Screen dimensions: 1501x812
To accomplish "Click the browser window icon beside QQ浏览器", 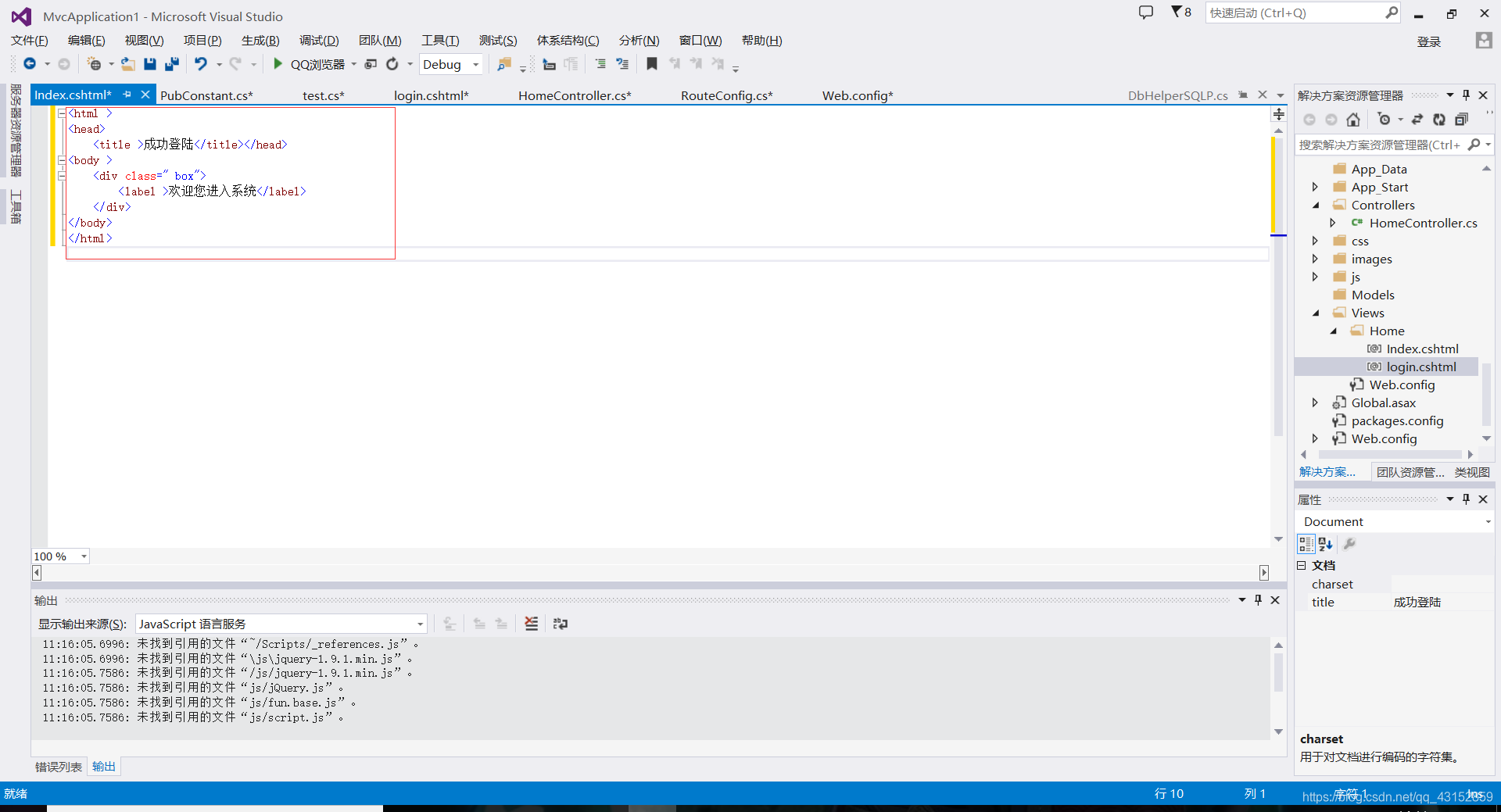I will (371, 64).
